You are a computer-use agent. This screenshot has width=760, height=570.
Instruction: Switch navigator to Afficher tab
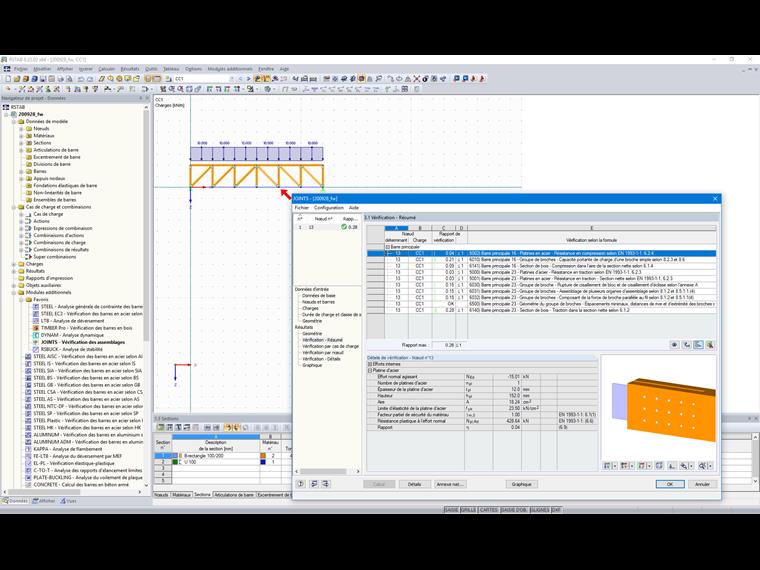click(x=44, y=501)
